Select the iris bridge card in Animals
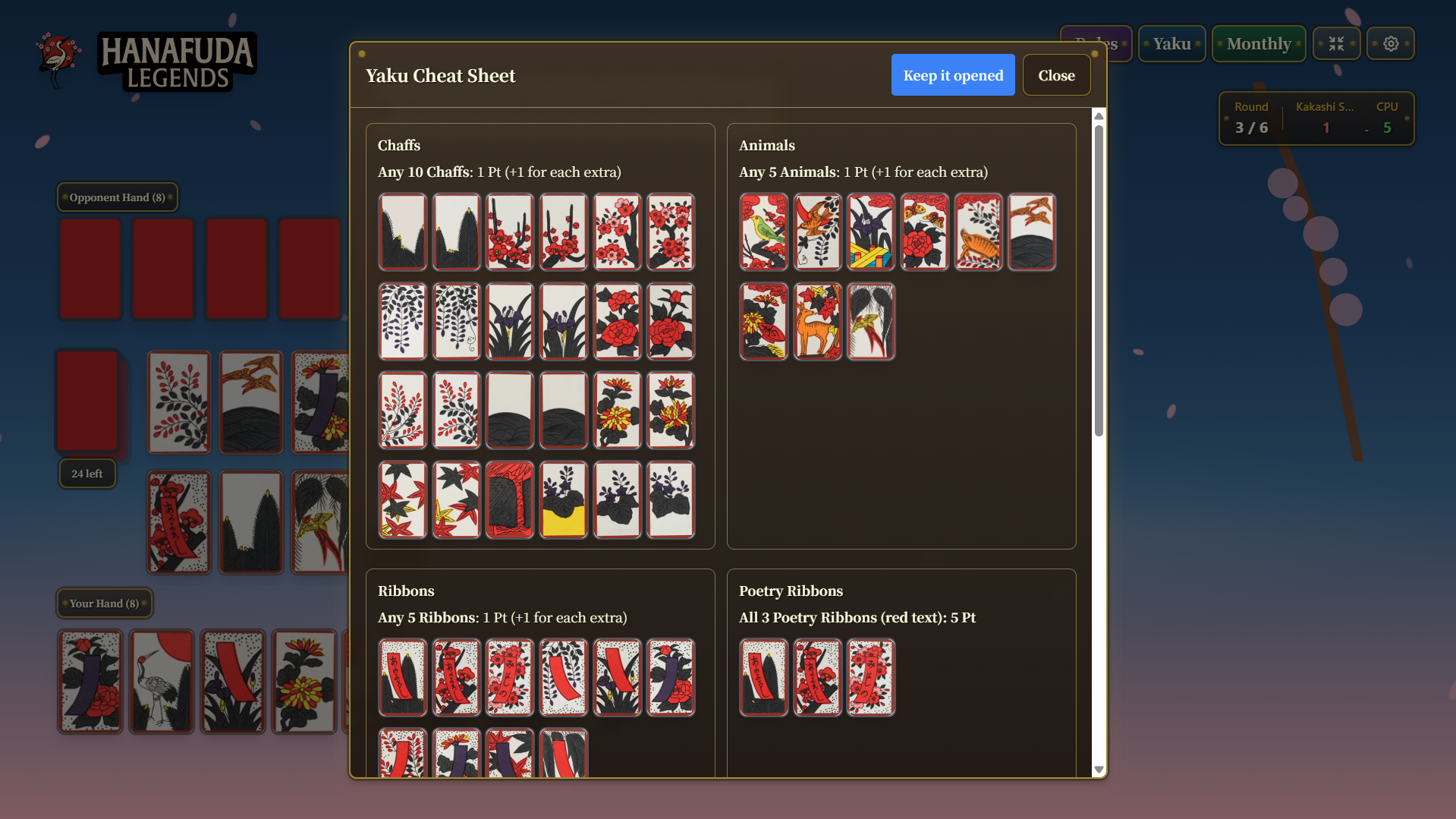1456x819 pixels. 871,232
